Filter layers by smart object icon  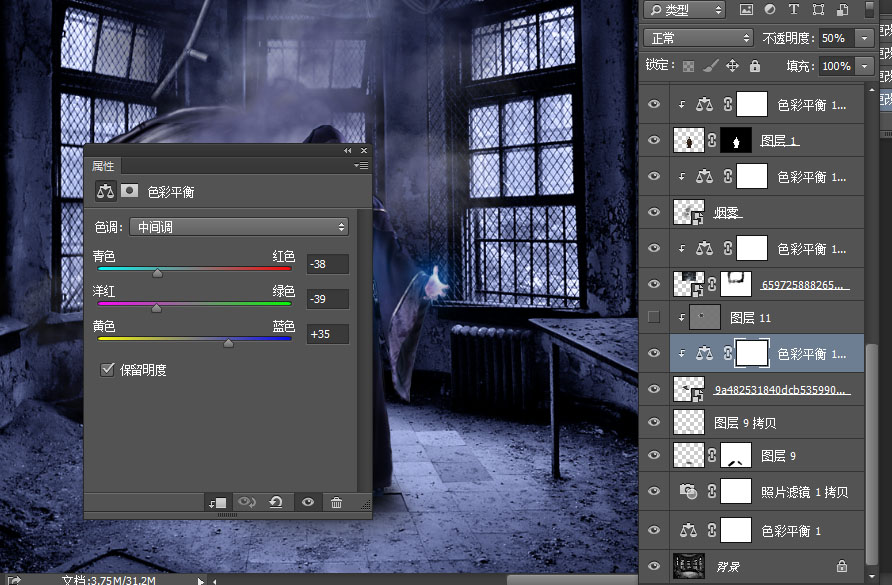pos(843,10)
